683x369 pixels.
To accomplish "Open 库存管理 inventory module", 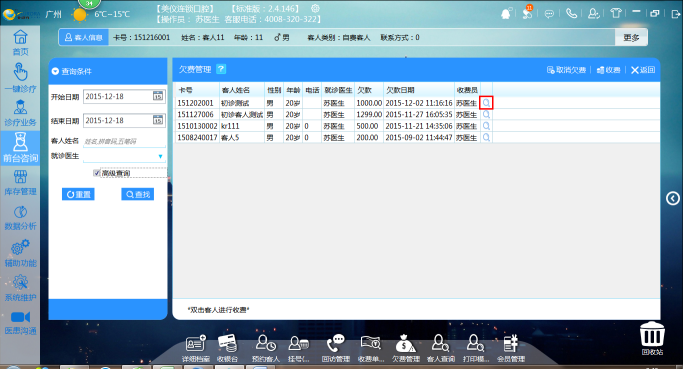I will point(20,183).
